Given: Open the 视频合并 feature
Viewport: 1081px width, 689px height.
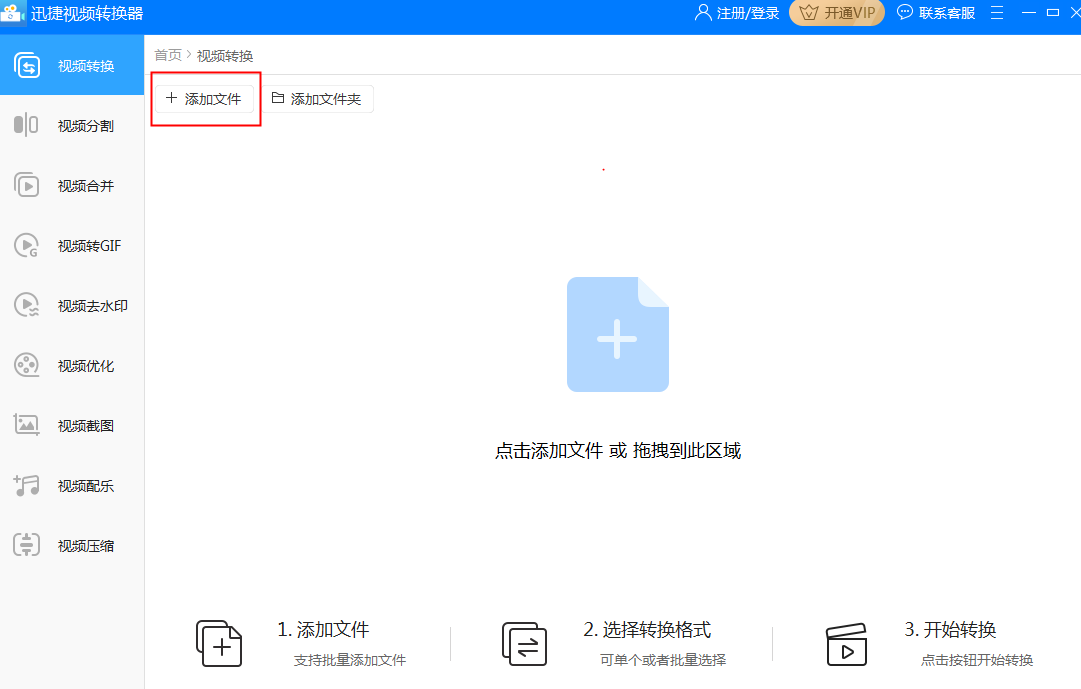Looking at the screenshot, I should point(72,184).
